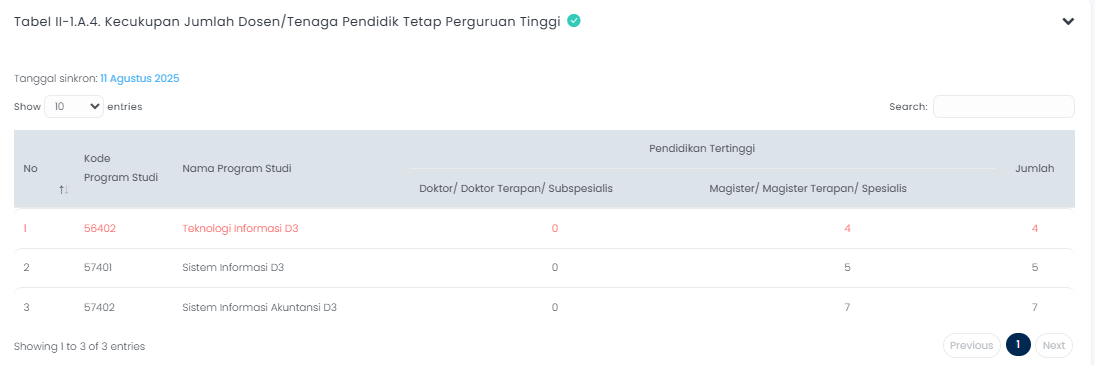Click the Nama Program Studi header
Screen dimensions: 1095x365
click(237, 168)
